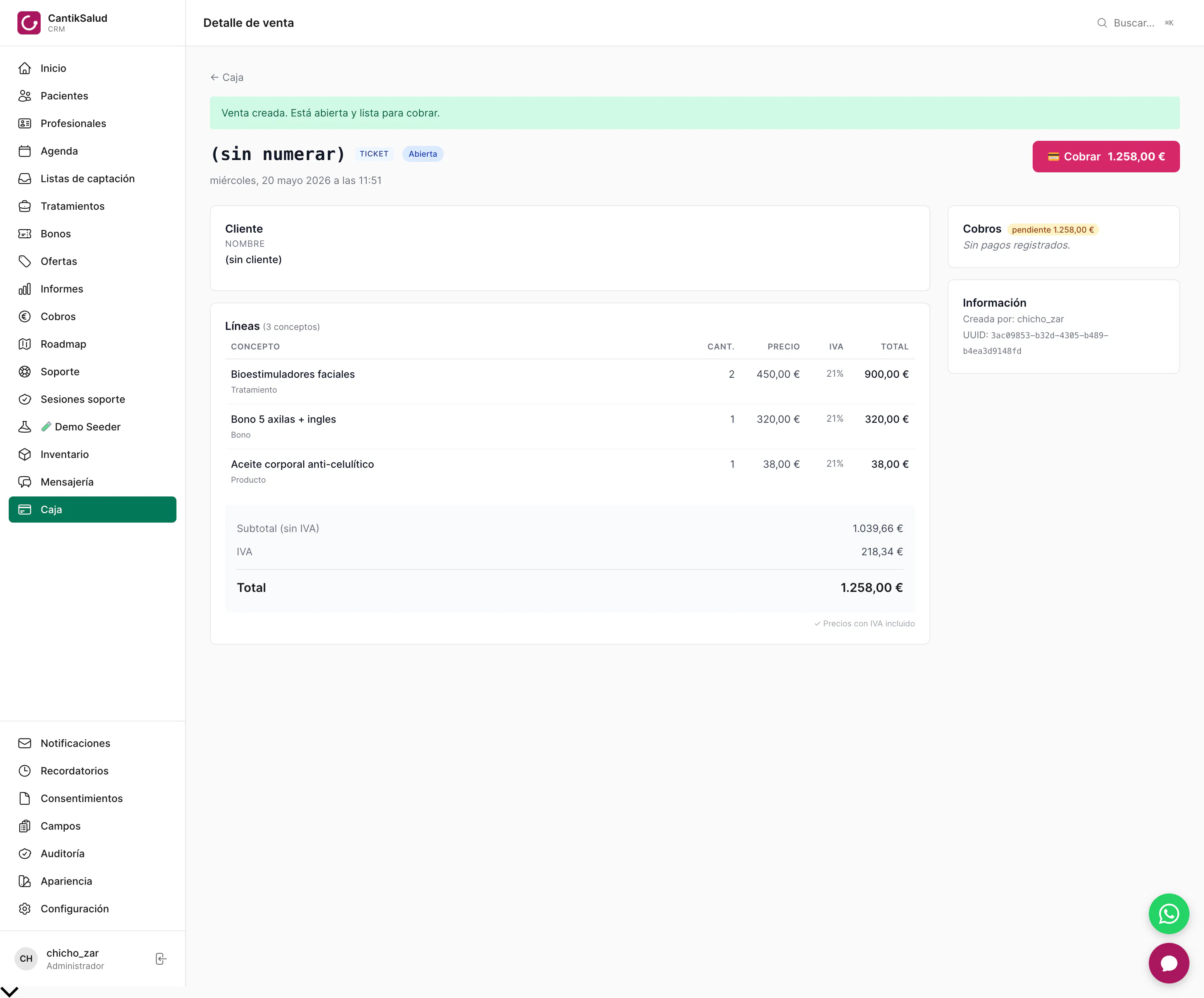This screenshot has width=1204, height=998.
Task: Click the Total amount in the summary box
Action: 871,587
